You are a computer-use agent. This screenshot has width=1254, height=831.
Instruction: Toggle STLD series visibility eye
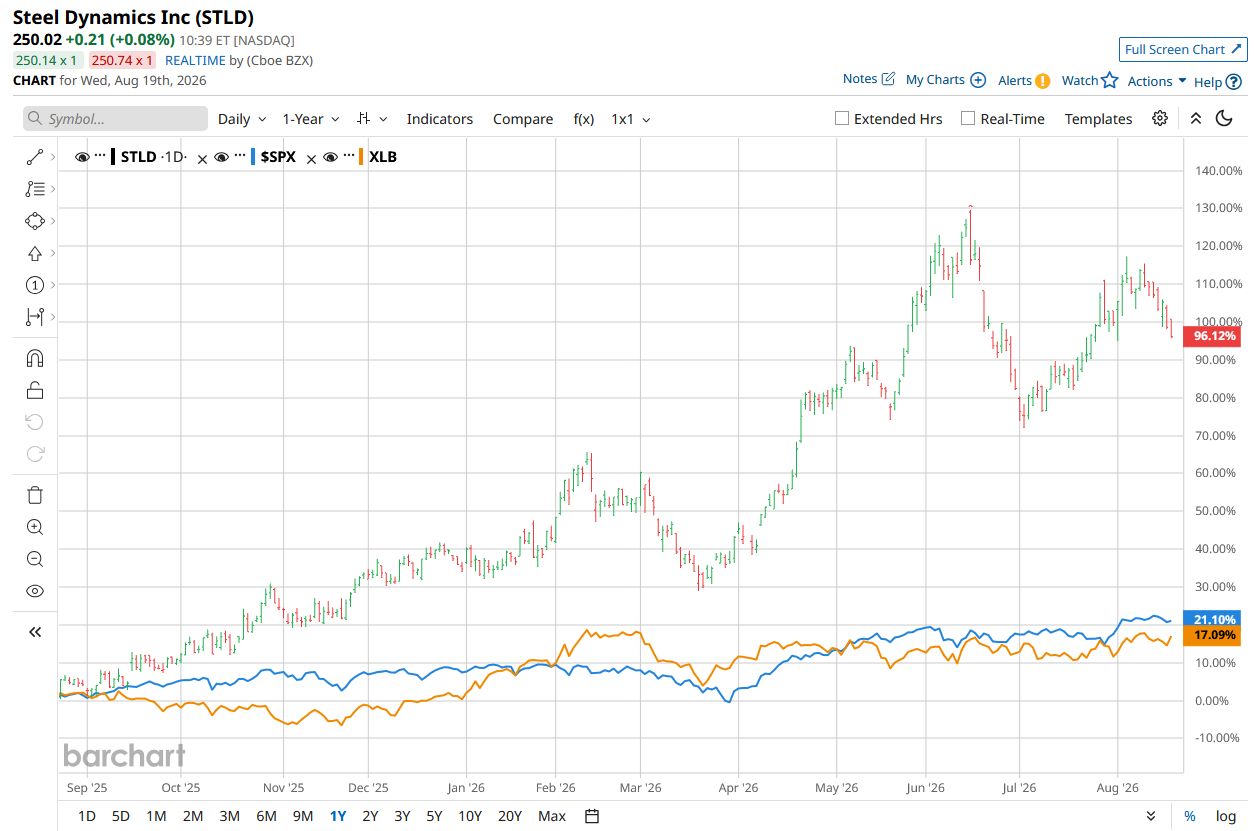[x=83, y=157]
